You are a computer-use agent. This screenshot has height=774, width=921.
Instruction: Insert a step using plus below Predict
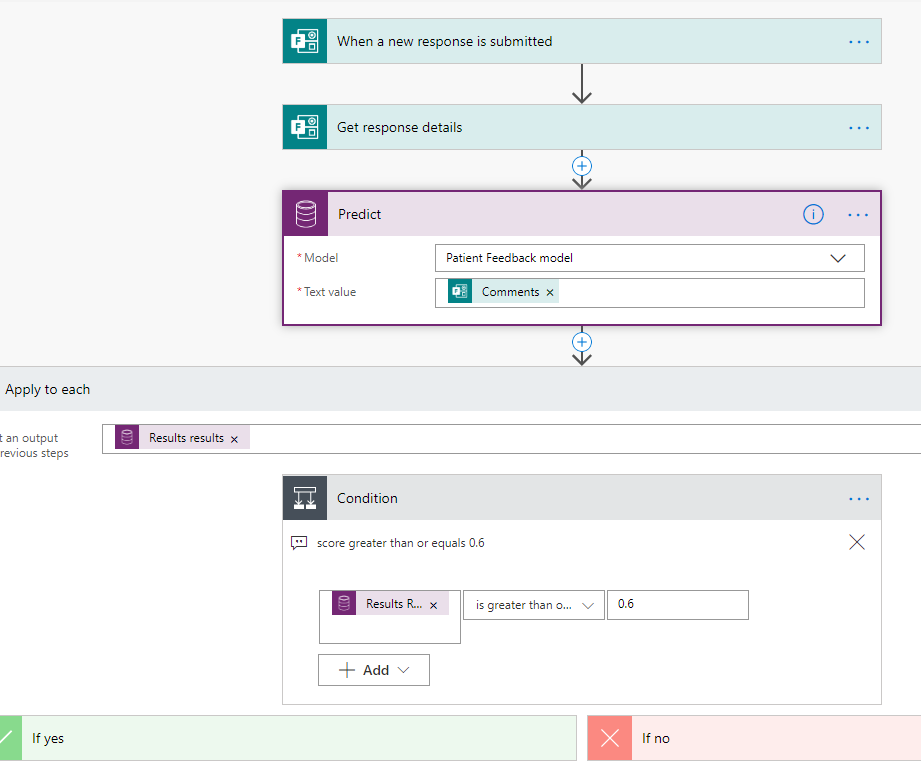582,342
